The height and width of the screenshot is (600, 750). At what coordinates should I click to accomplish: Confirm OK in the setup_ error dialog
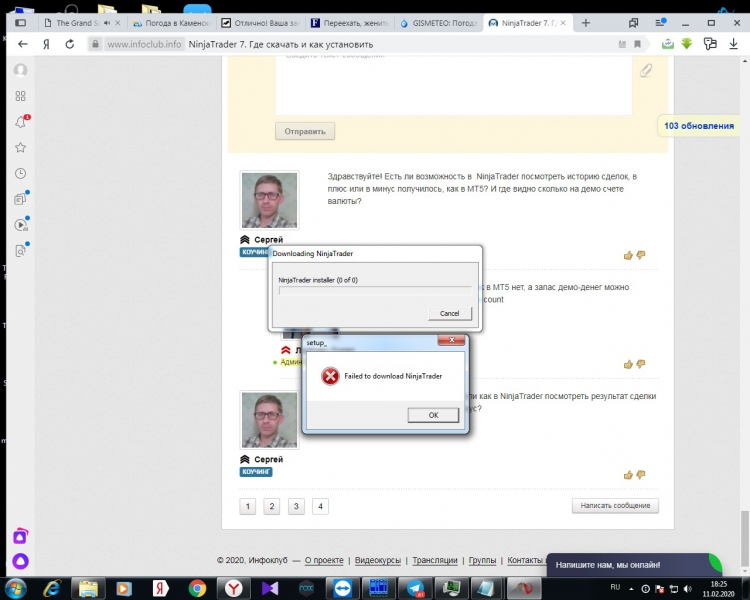point(433,415)
